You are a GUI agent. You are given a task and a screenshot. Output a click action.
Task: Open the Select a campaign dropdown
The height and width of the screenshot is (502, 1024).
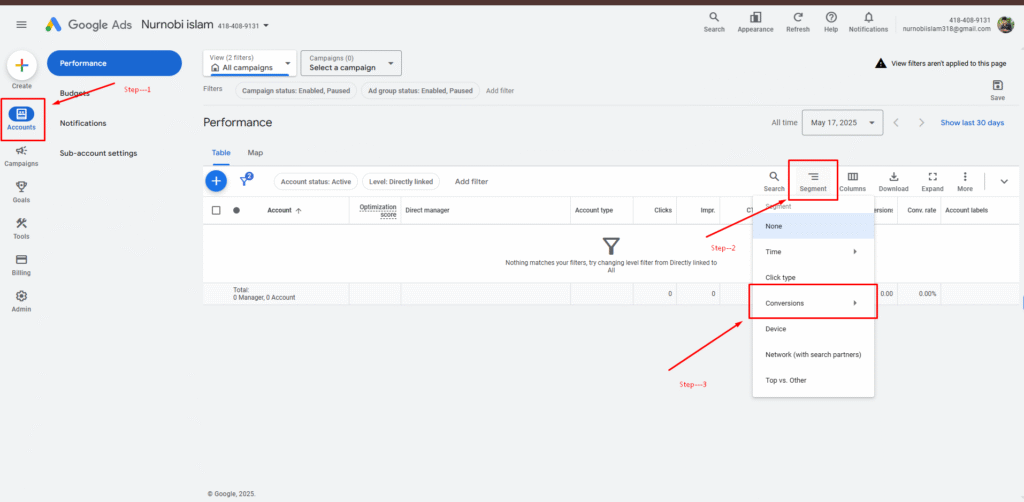coord(351,63)
